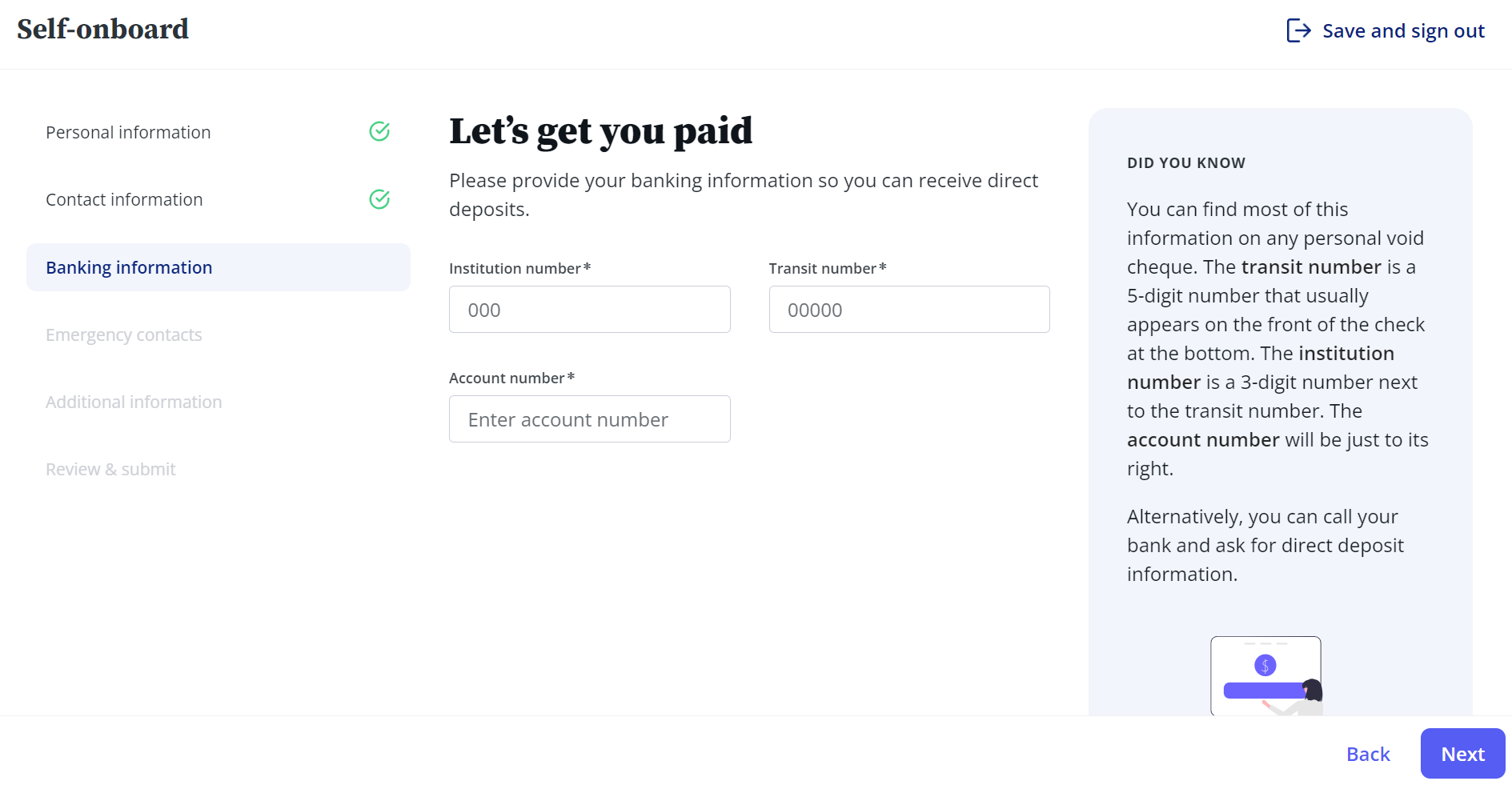Click the dollar sign coin icon
1512x785 pixels.
[1265, 665]
